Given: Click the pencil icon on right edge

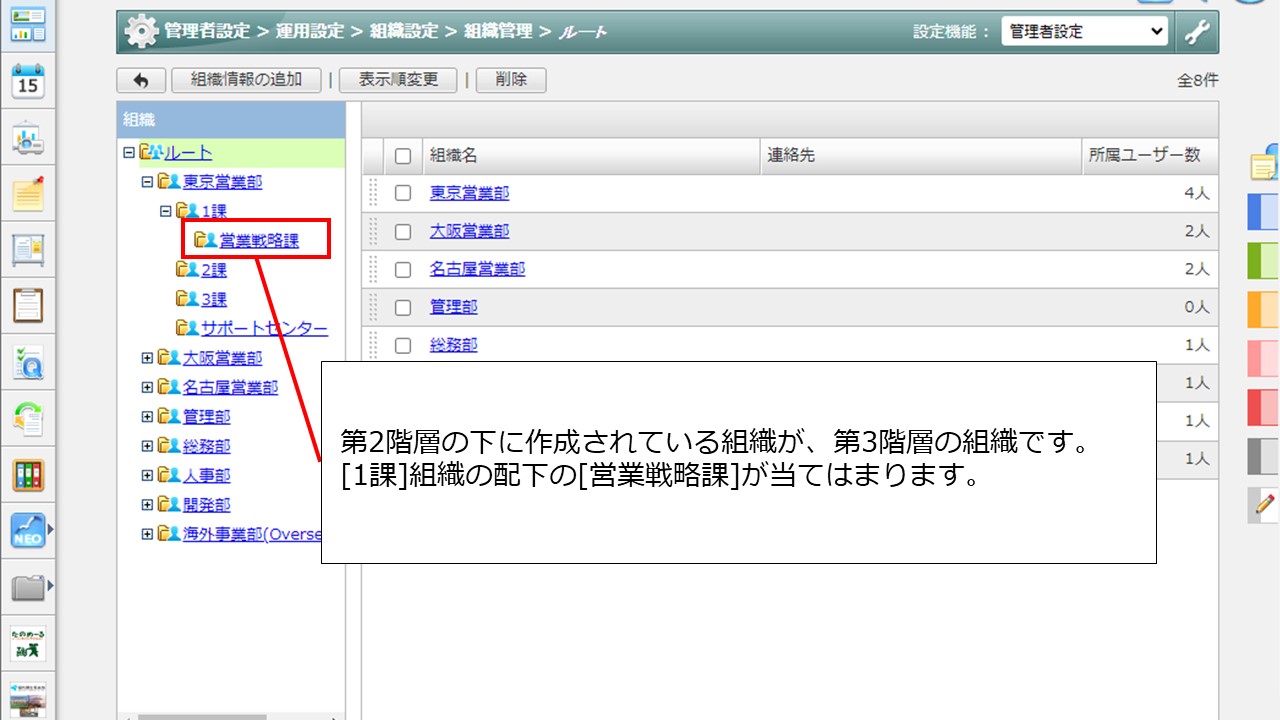Looking at the screenshot, I should point(1266,504).
